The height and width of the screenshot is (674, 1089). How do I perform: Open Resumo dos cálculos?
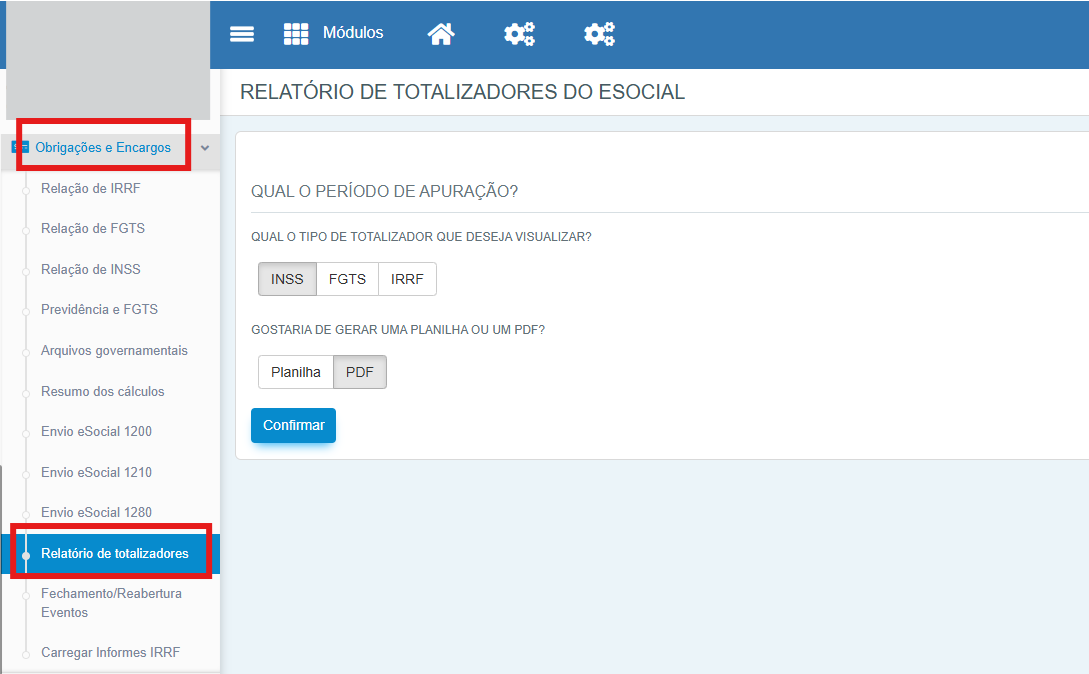[103, 391]
